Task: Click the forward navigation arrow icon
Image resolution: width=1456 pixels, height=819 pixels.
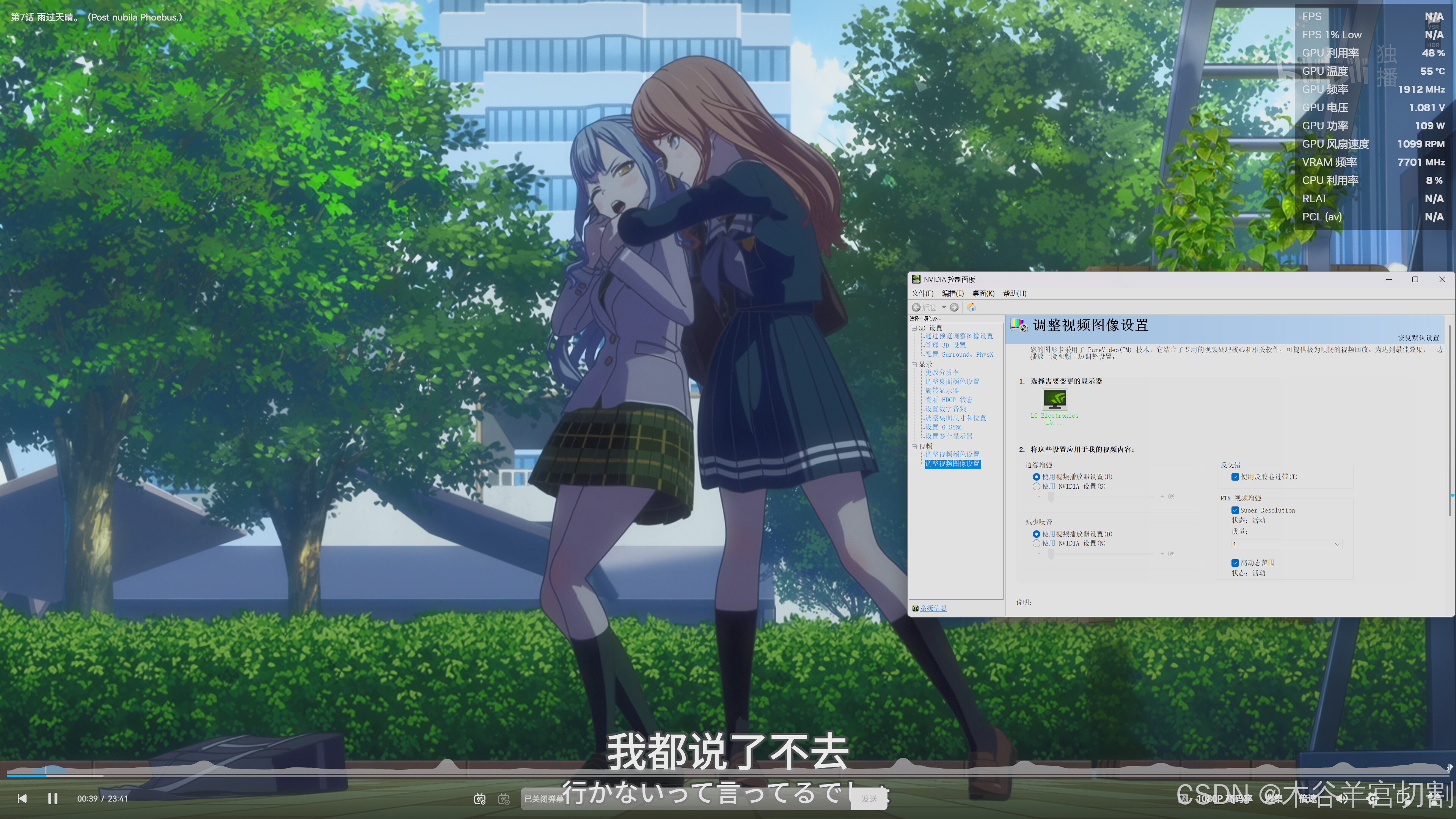Action: point(954,307)
